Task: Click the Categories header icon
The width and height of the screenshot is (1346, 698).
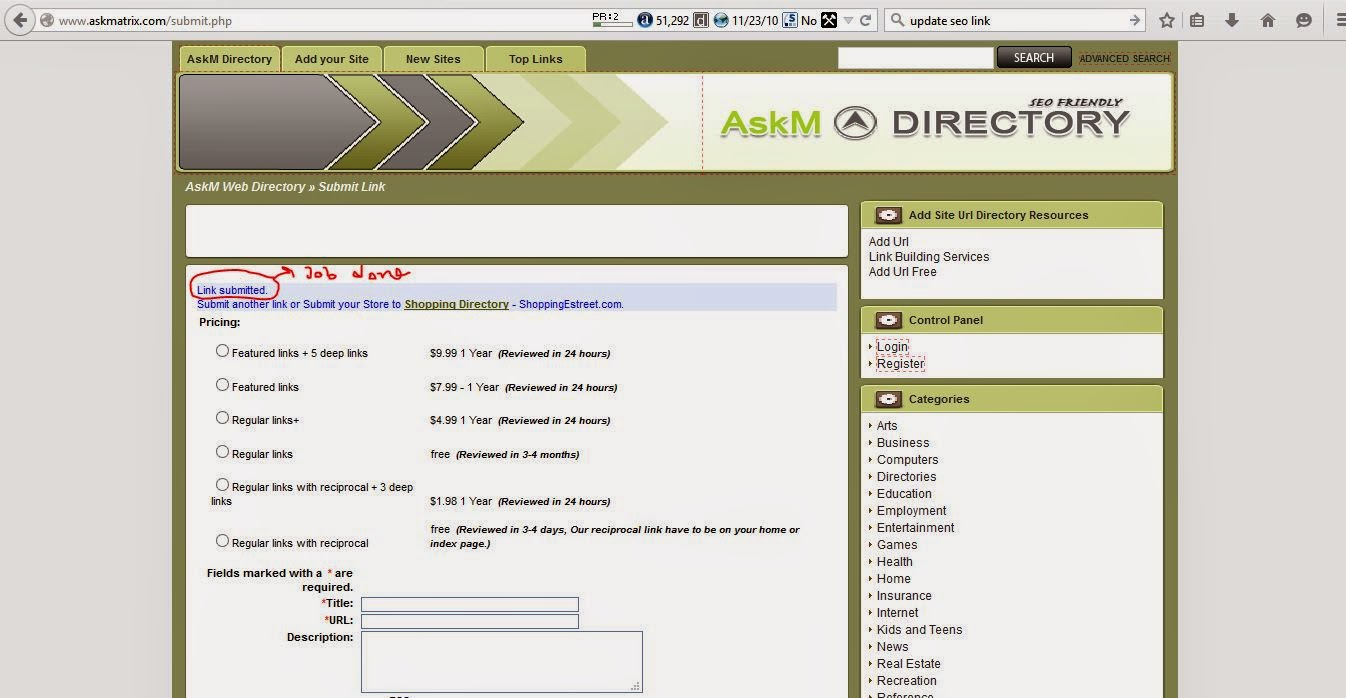Action: tap(888, 399)
